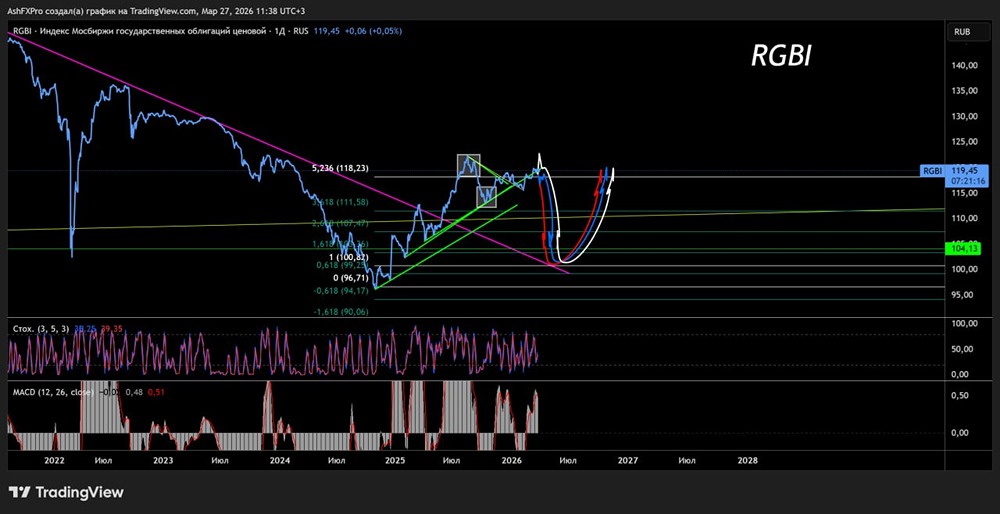This screenshot has height=514, width=1000.
Task: Click the '2025' time axis label
Action: [x=395, y=460]
